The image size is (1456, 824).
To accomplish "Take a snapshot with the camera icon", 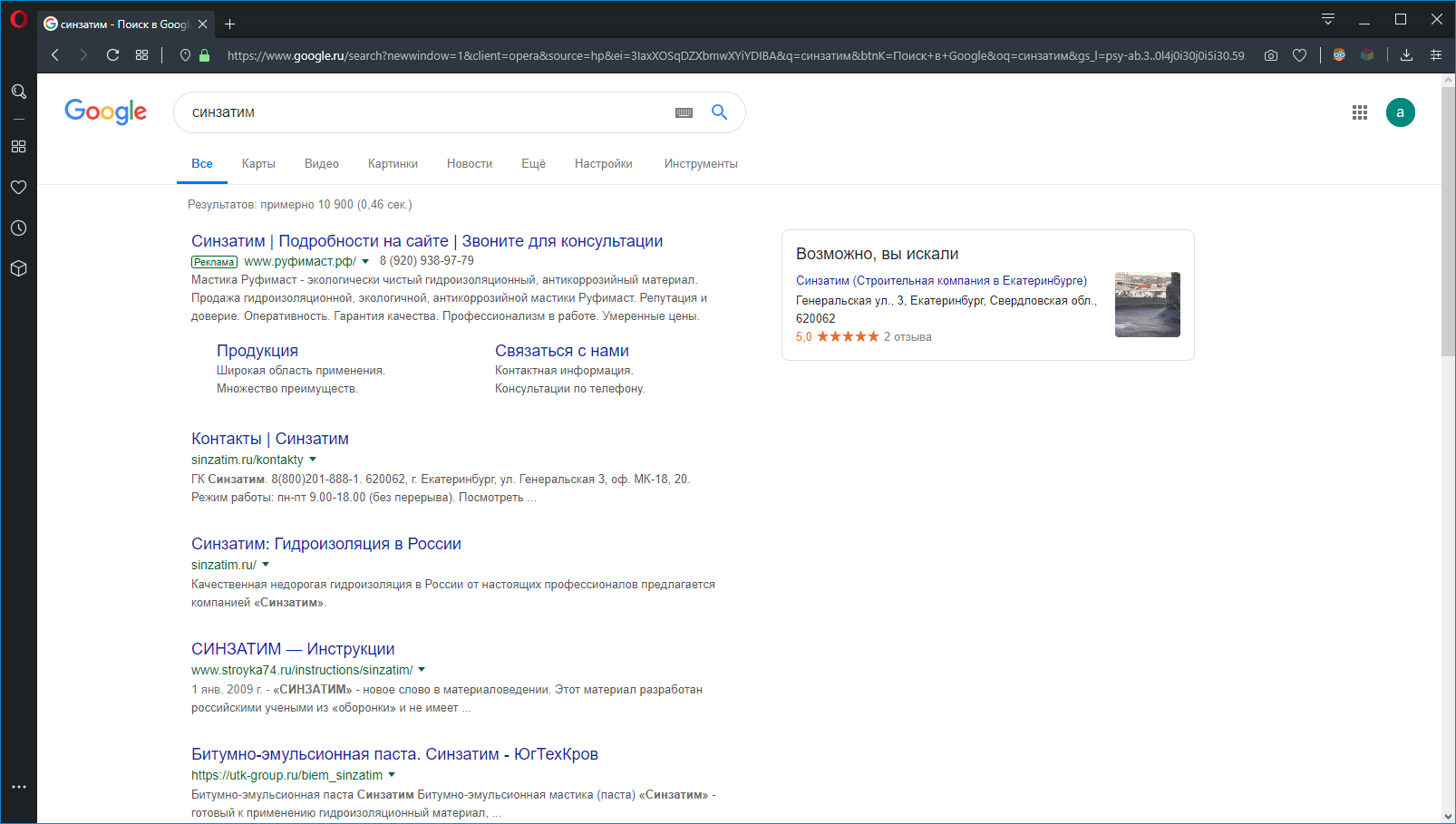I will 1271,55.
